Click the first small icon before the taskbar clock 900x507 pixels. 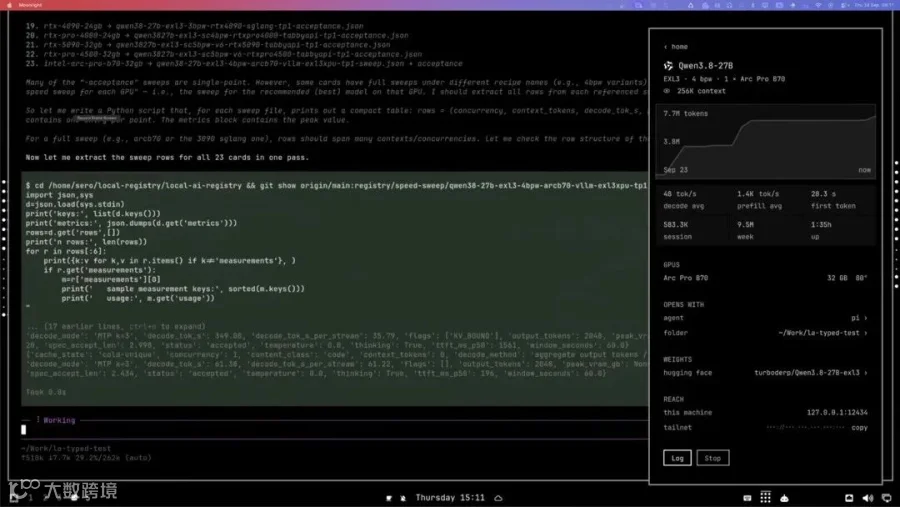pos(389,498)
